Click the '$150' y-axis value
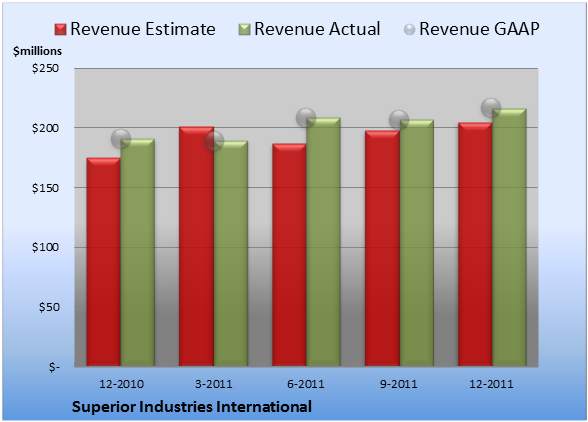Viewport: 588px width, 422px height. 45,188
